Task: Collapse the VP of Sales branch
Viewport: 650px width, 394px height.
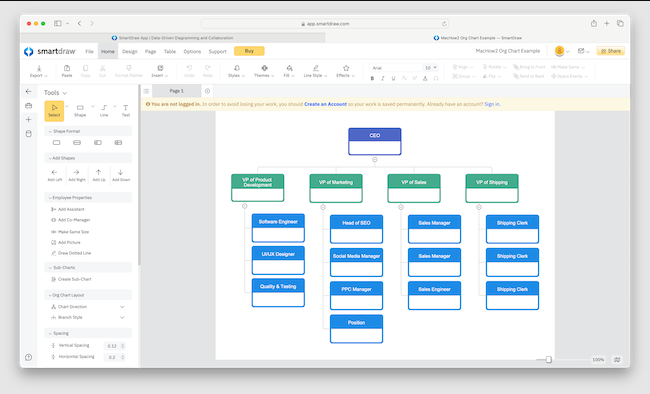Action: [x=401, y=207]
